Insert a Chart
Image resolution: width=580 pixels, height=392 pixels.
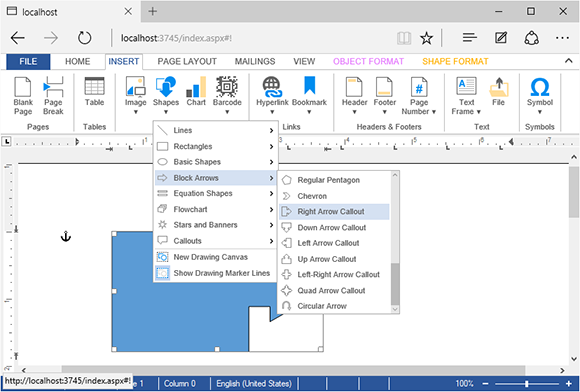click(196, 91)
